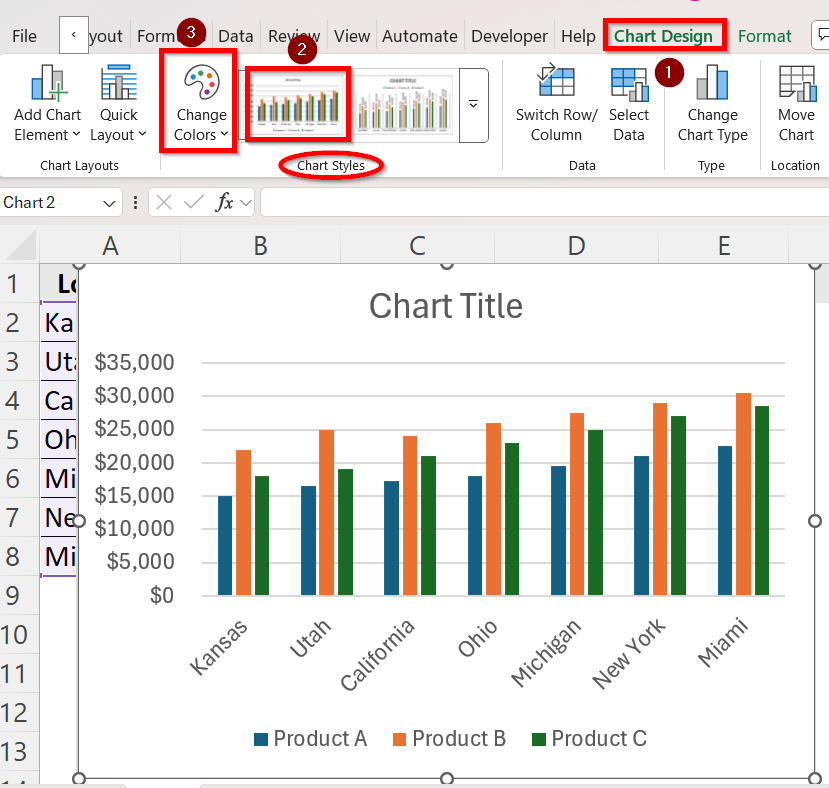Select the second chart style thumbnail
Screen dimensions: 829x788
coord(405,104)
